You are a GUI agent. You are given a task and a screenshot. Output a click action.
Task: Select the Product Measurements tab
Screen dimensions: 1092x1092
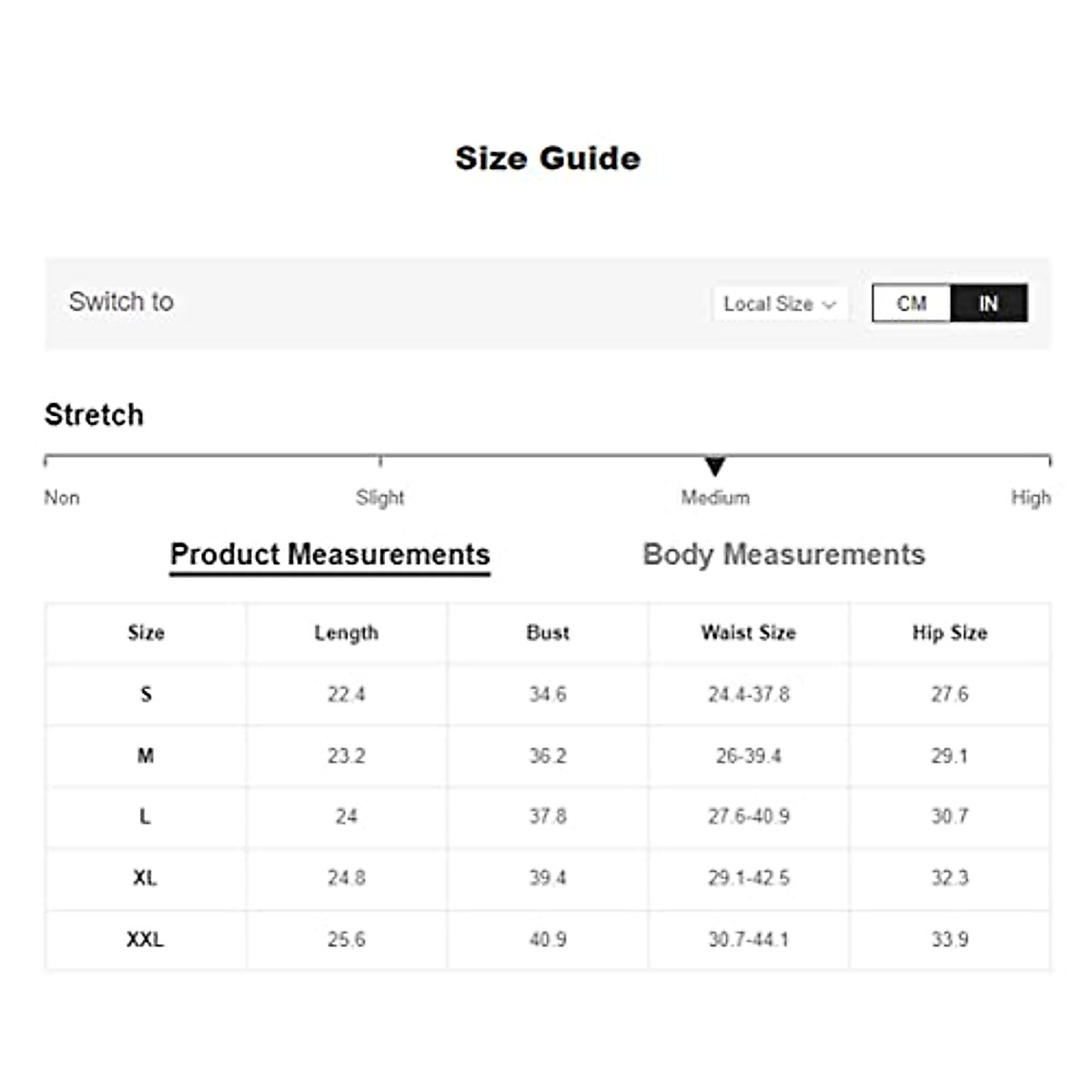330,554
